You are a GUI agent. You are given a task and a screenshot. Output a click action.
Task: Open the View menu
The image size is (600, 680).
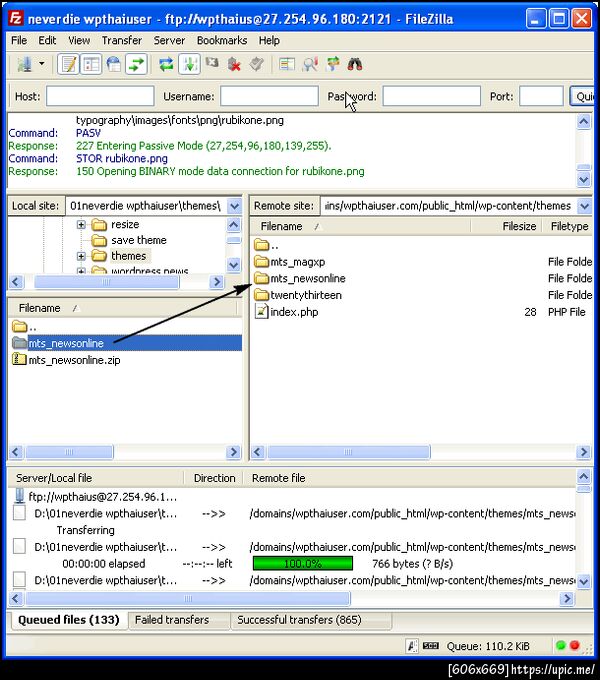click(x=79, y=40)
